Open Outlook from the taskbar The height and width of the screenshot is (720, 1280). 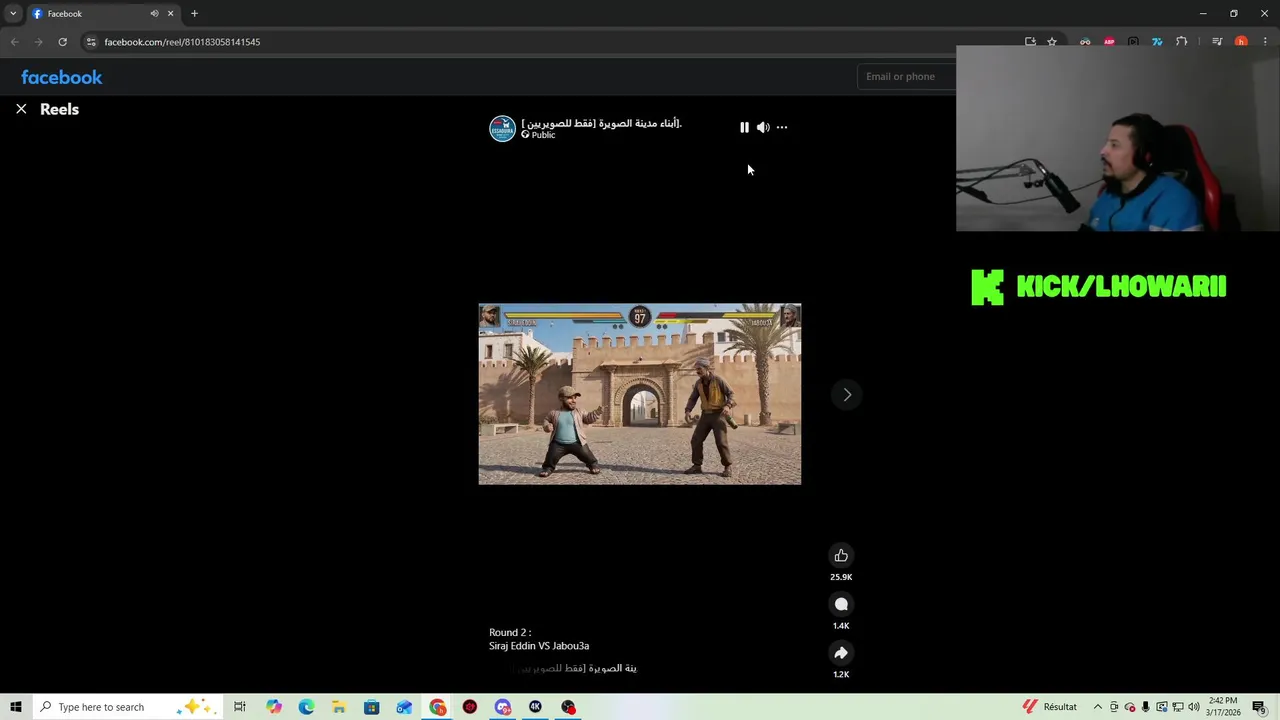(x=404, y=707)
